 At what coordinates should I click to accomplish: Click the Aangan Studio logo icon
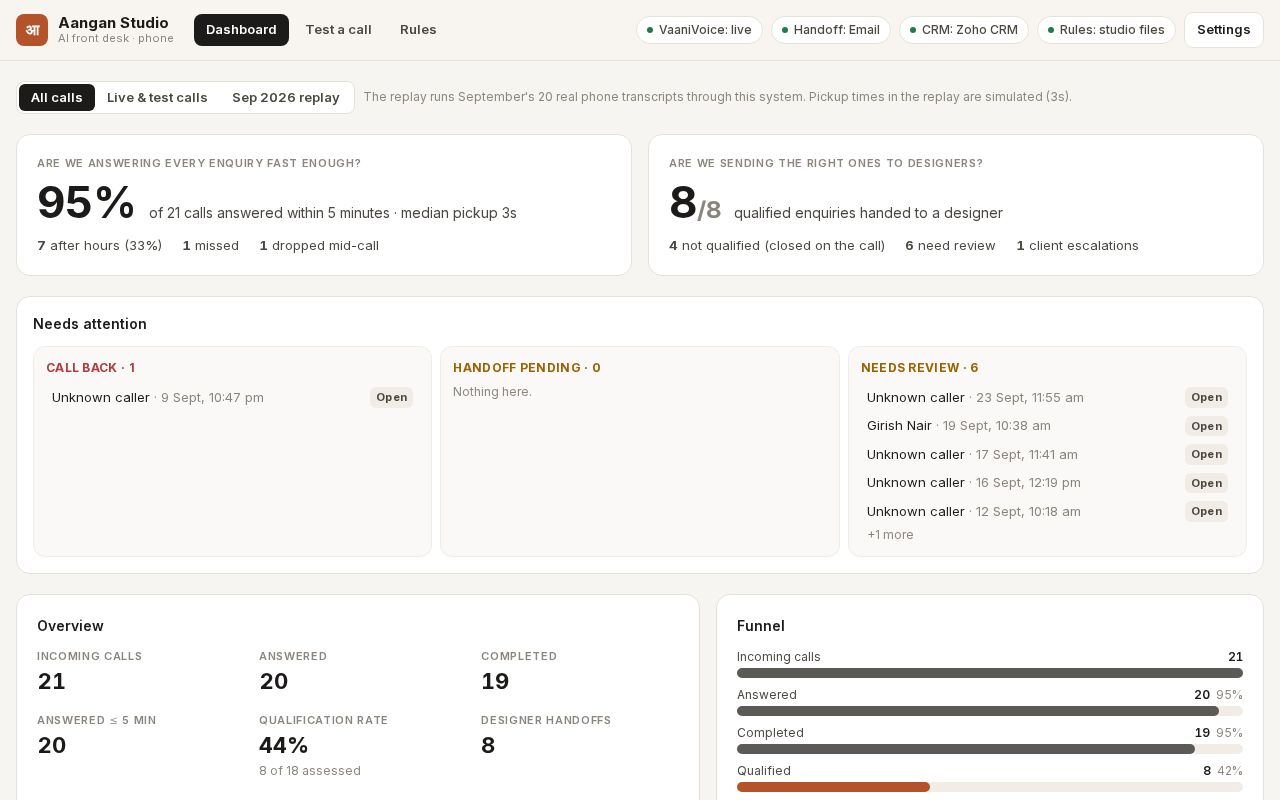click(32, 30)
